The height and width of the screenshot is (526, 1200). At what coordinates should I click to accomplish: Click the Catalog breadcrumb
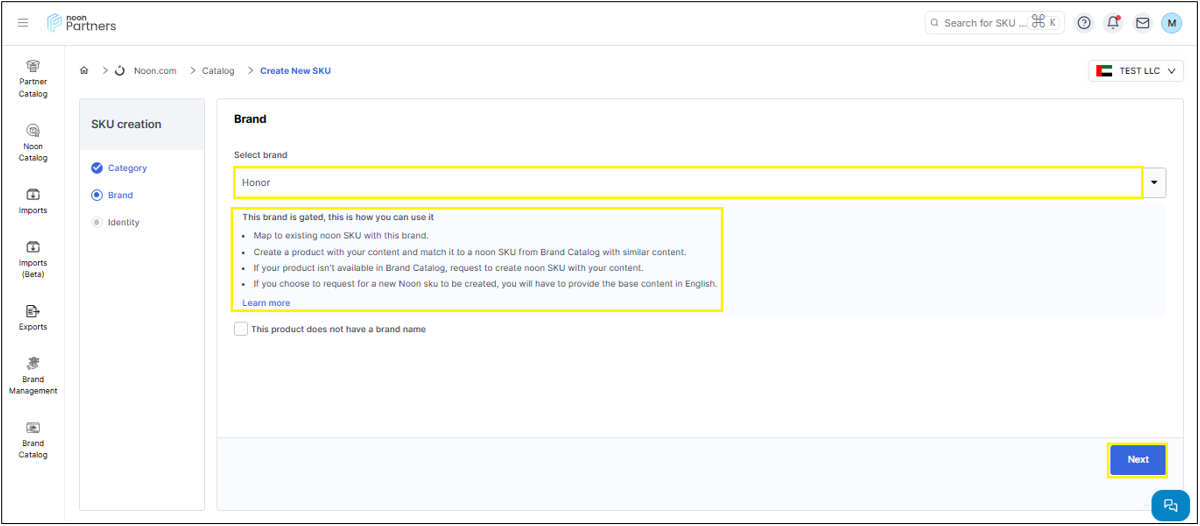(218, 71)
